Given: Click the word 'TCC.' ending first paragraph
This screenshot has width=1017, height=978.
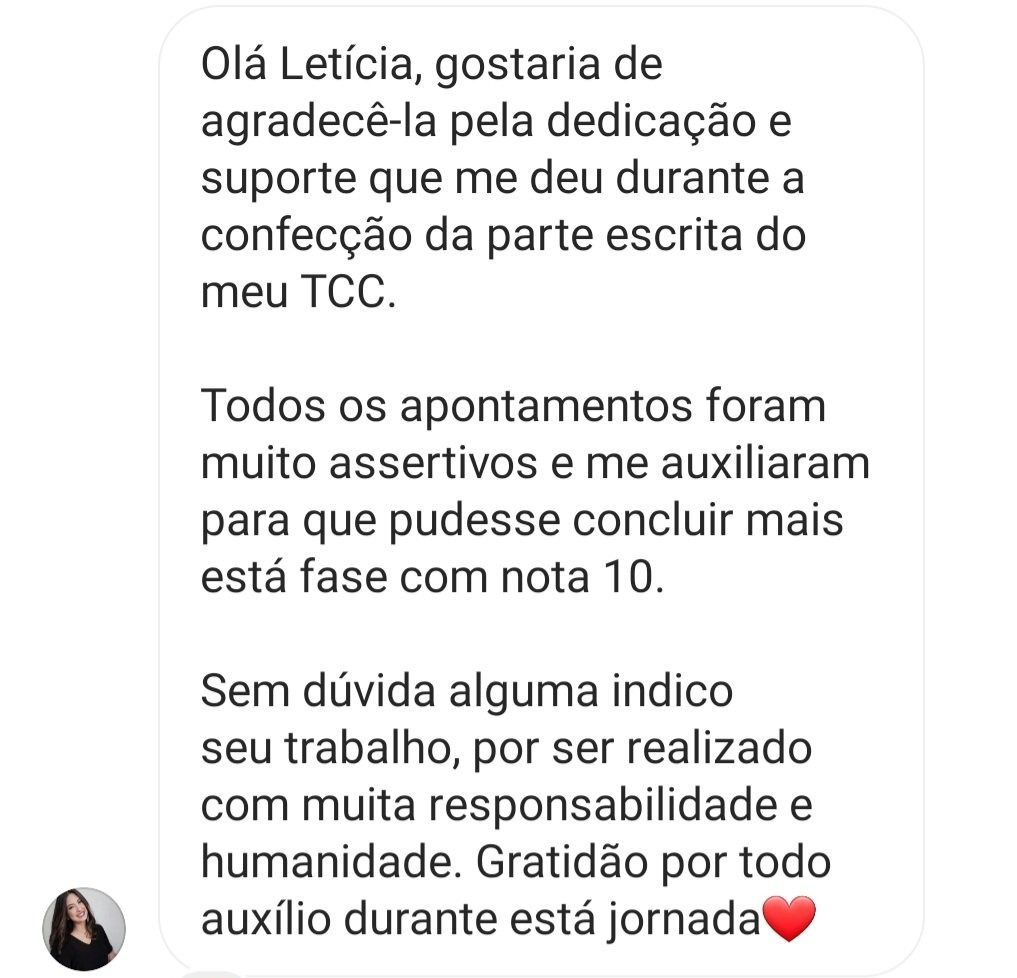Looking at the screenshot, I should pos(348,292).
